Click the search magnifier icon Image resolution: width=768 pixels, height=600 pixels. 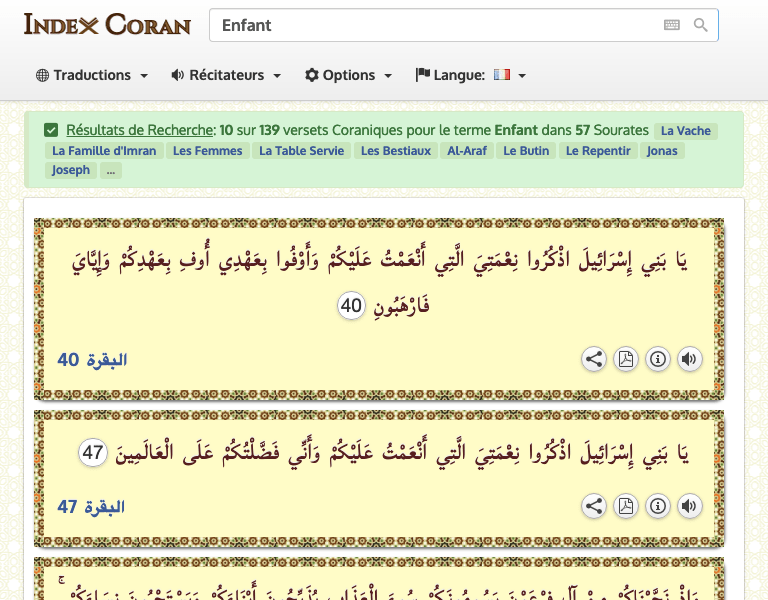pos(701,25)
